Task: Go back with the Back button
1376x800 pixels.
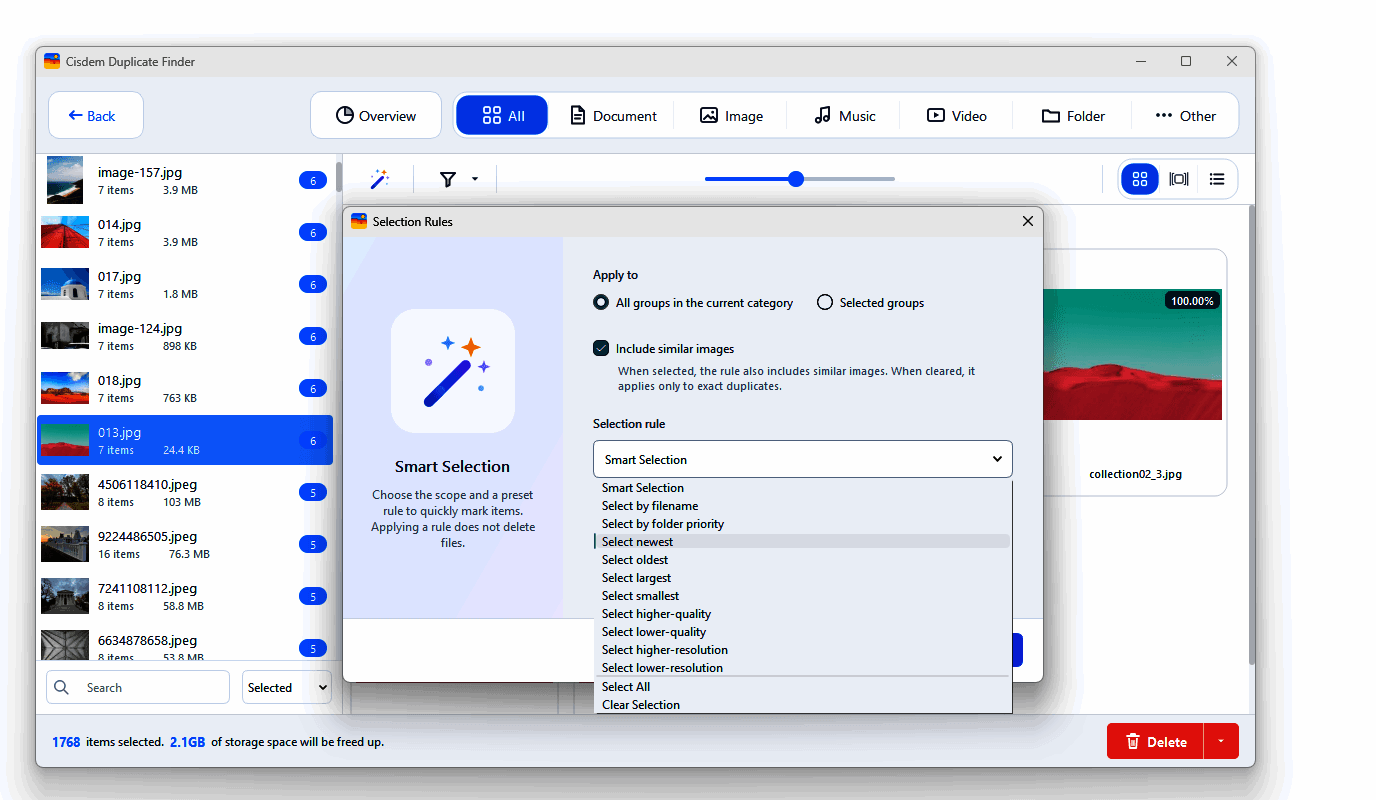Action: click(96, 115)
